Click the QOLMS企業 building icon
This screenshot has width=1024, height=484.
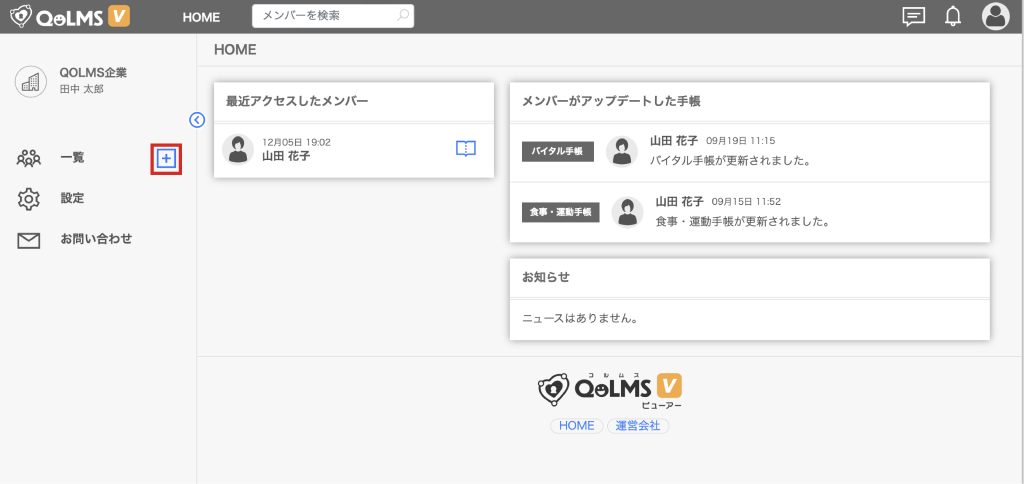click(x=31, y=81)
